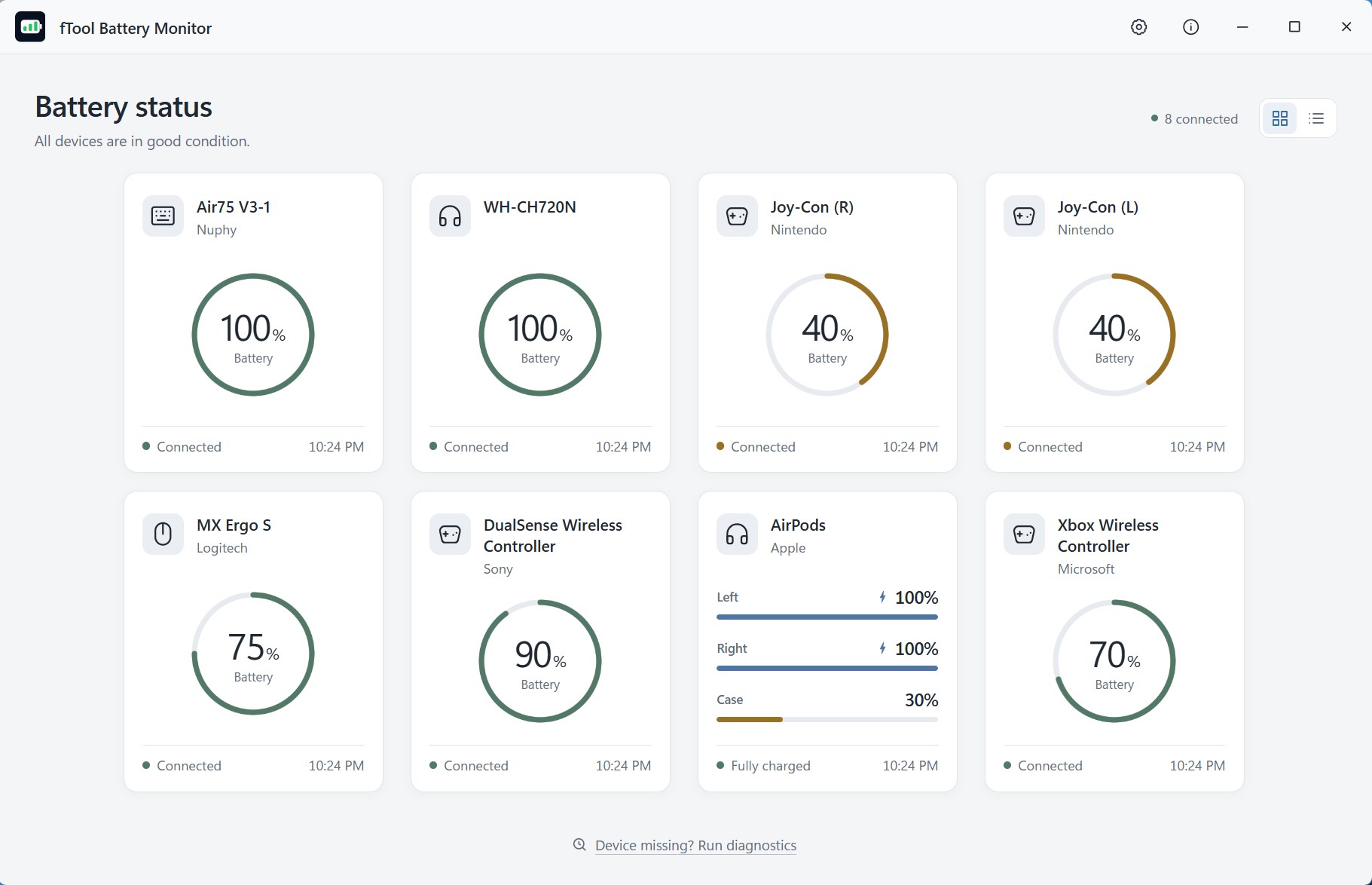
Task: Click the AirPods Left battery bar
Action: [x=827, y=617]
